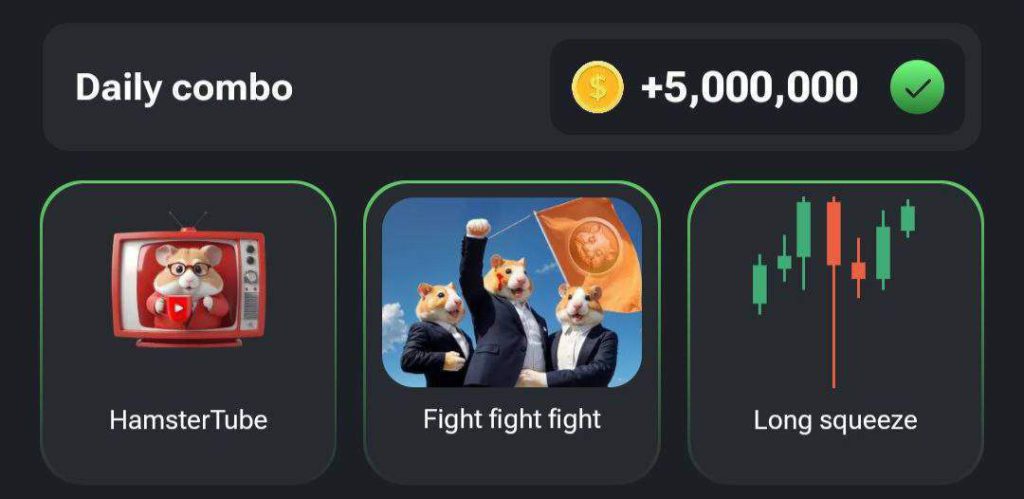Click the rightmost green candlestick
The image size is (1024, 499).
[908, 218]
